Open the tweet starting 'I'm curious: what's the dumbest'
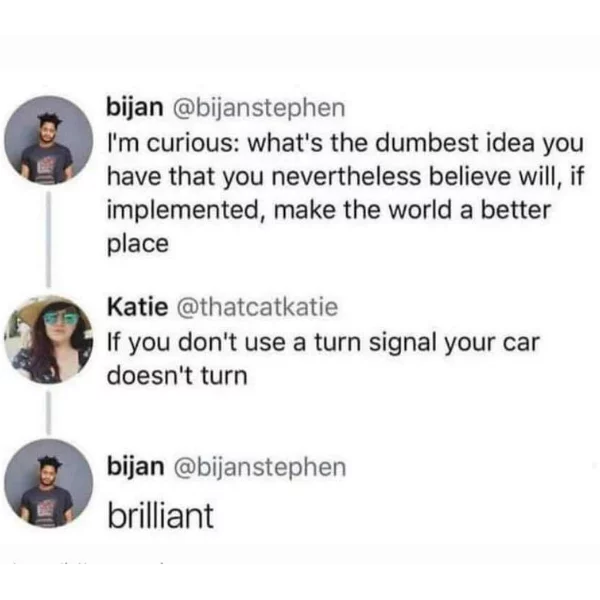The image size is (600, 600). 346,193
